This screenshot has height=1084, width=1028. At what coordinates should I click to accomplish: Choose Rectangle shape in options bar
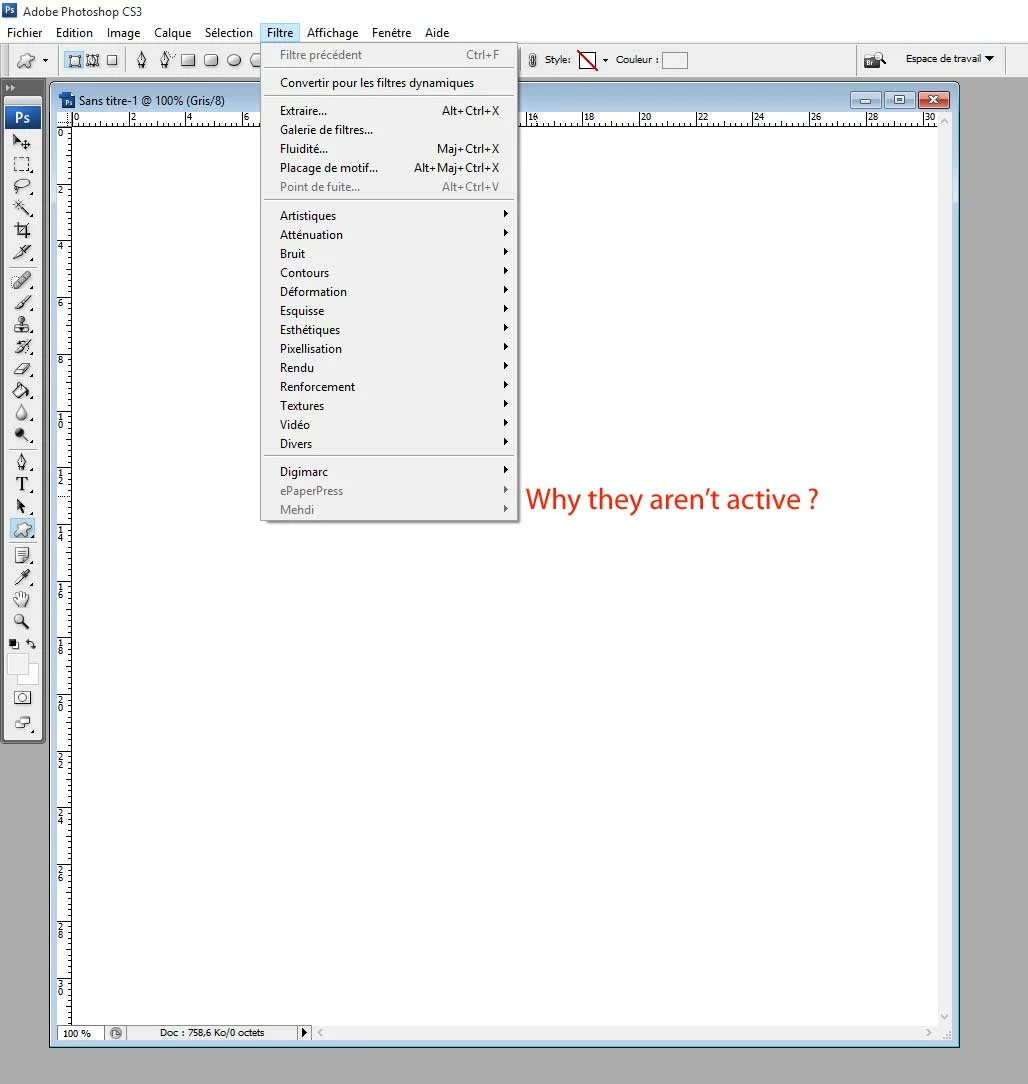point(188,60)
